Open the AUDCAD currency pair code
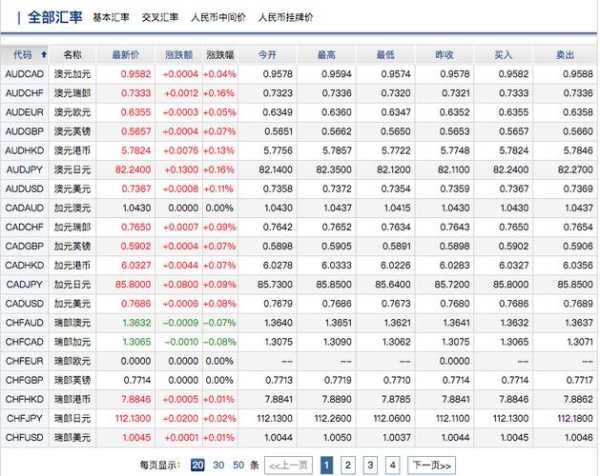Viewport: 600px width, 476px height. pyautogui.click(x=23, y=74)
